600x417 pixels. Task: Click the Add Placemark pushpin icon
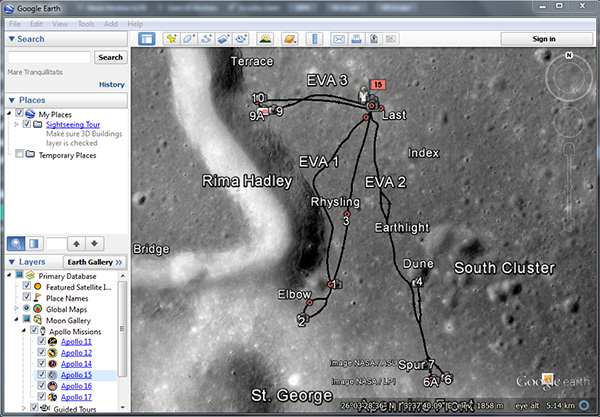click(x=171, y=39)
